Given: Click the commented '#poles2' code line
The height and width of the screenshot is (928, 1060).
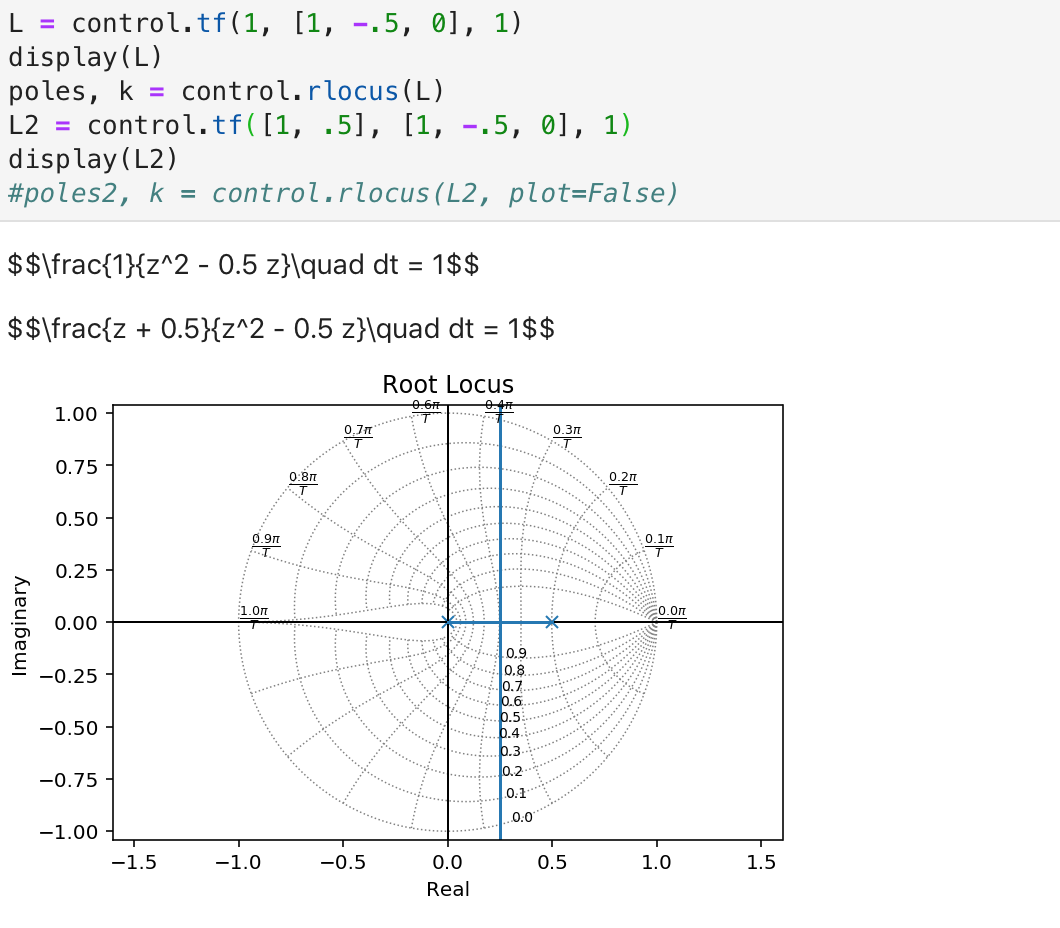Looking at the screenshot, I should coord(343,193).
